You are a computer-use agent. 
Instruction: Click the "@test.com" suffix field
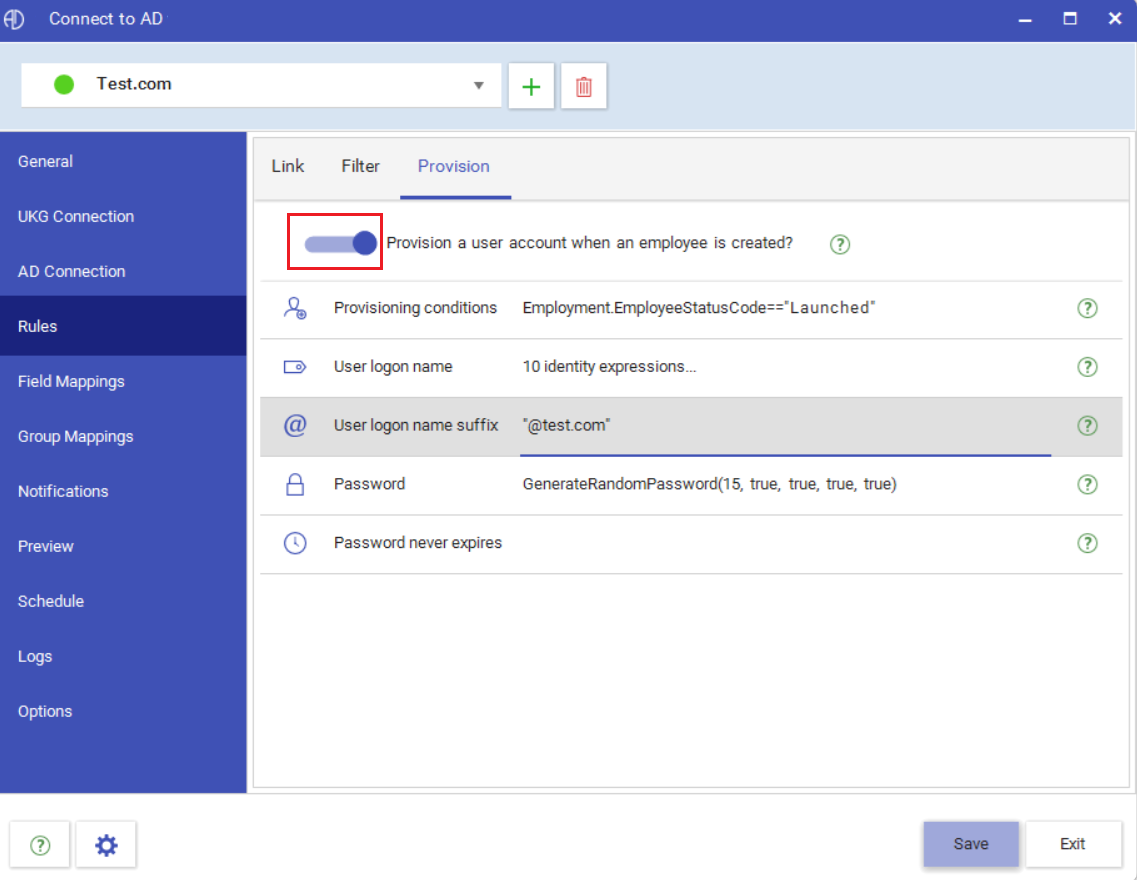coord(785,426)
